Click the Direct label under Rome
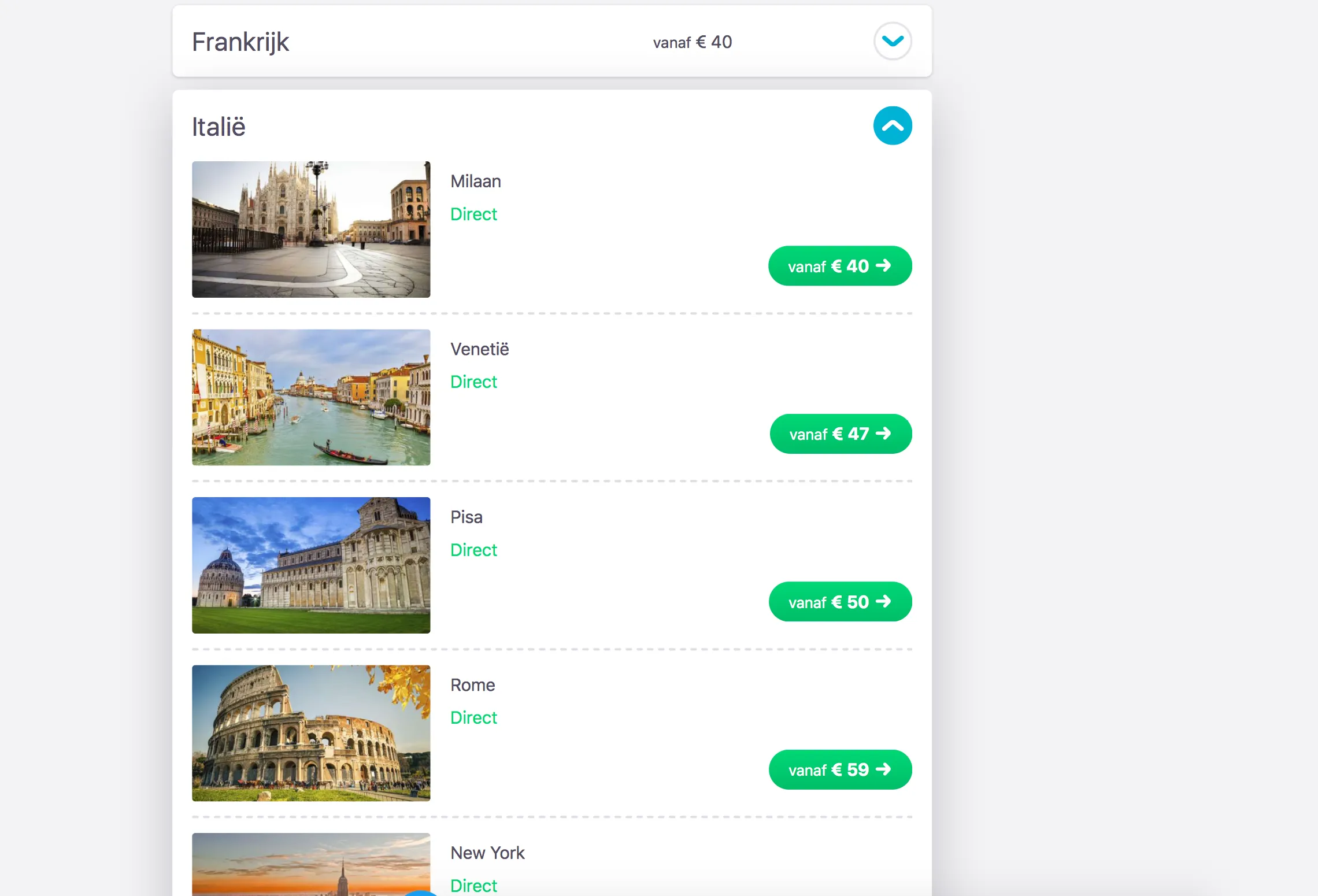 473,718
